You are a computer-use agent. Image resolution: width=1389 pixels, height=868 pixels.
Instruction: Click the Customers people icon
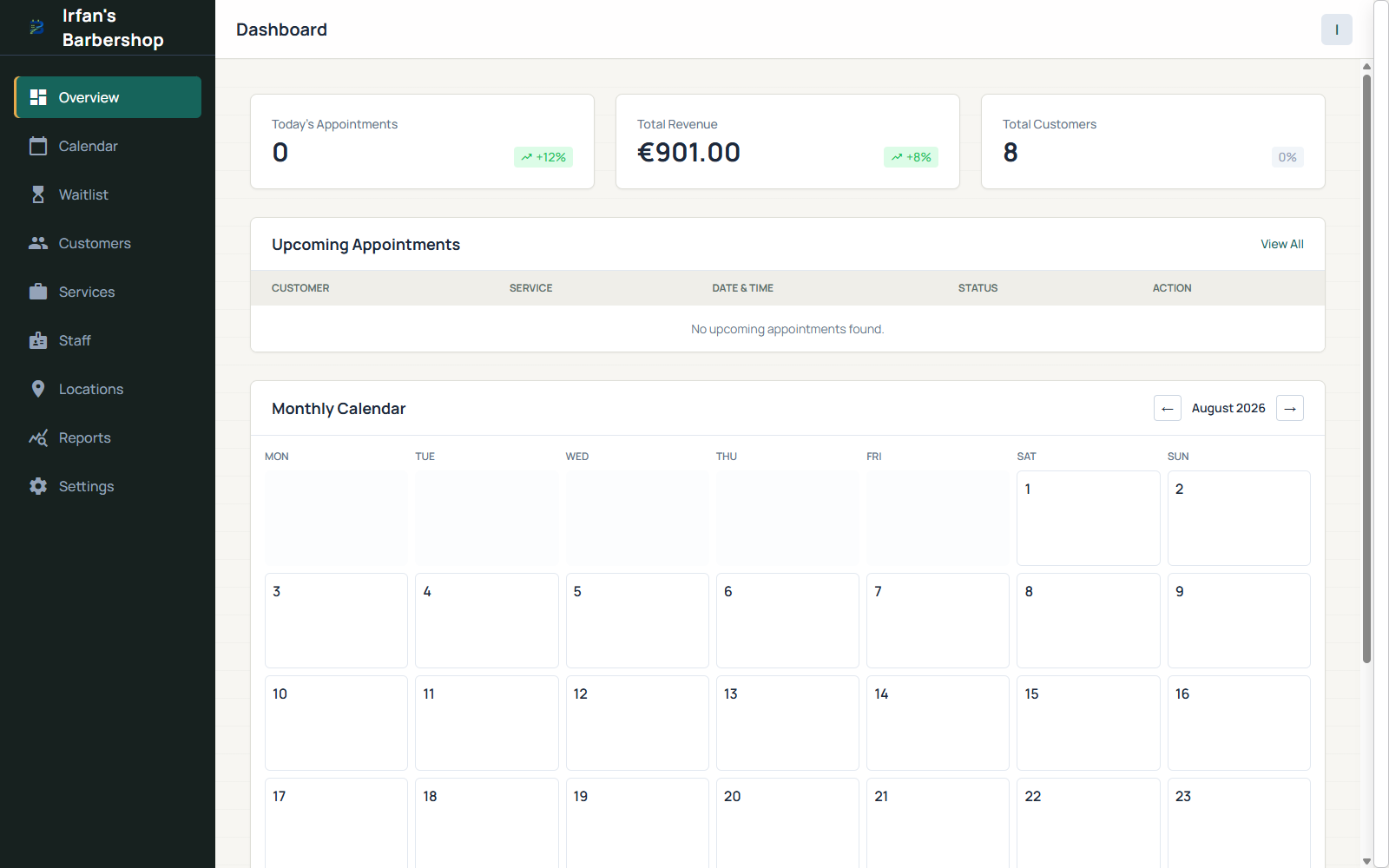click(38, 243)
